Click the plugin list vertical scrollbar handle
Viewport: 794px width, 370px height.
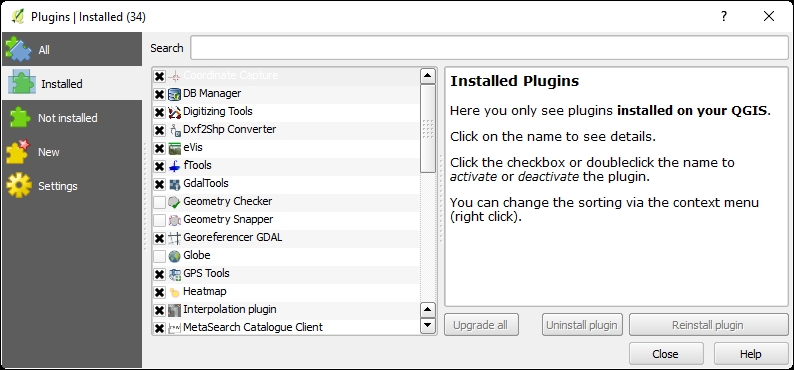click(x=428, y=129)
